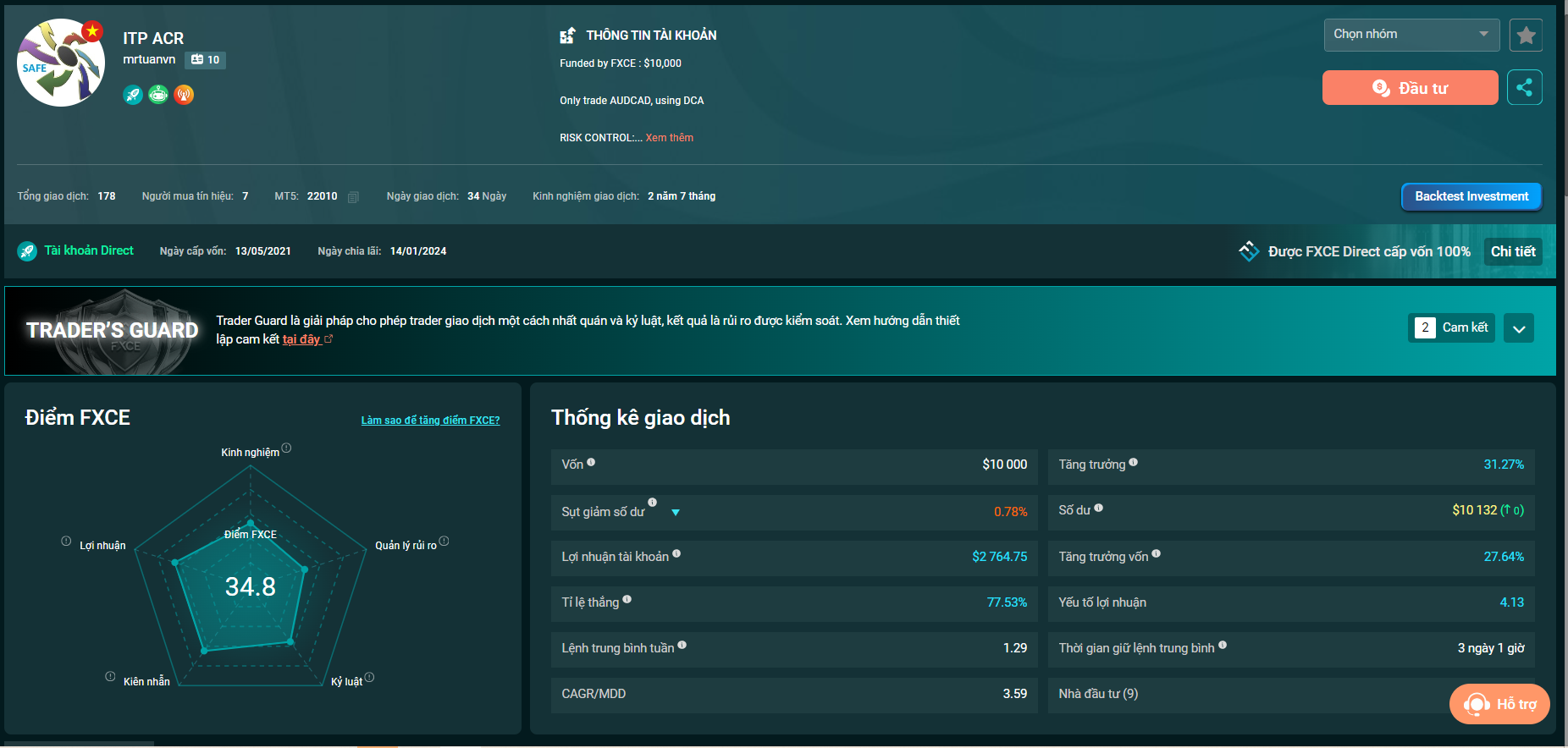Click the 34.8 Điểm FXCE score
This screenshot has width=1568, height=748.
[251, 586]
